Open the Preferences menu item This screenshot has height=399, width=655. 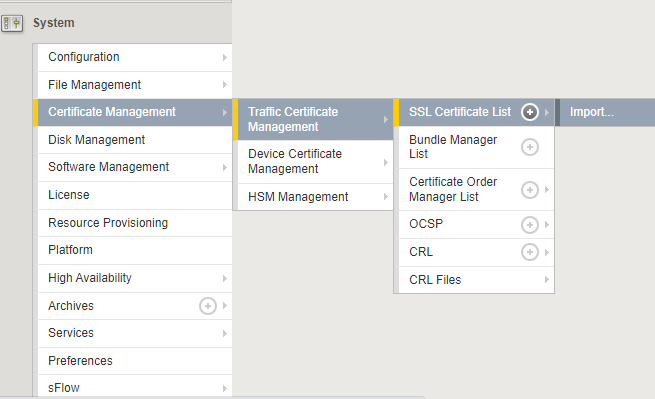pos(135,361)
